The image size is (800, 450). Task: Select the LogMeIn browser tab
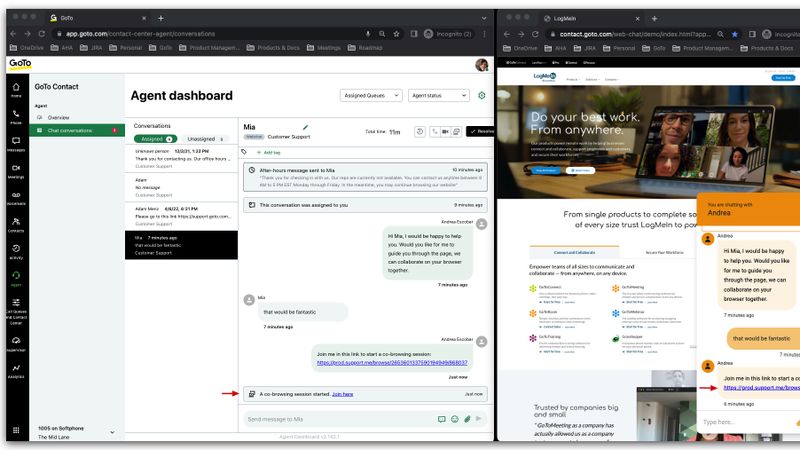click(x=592, y=18)
